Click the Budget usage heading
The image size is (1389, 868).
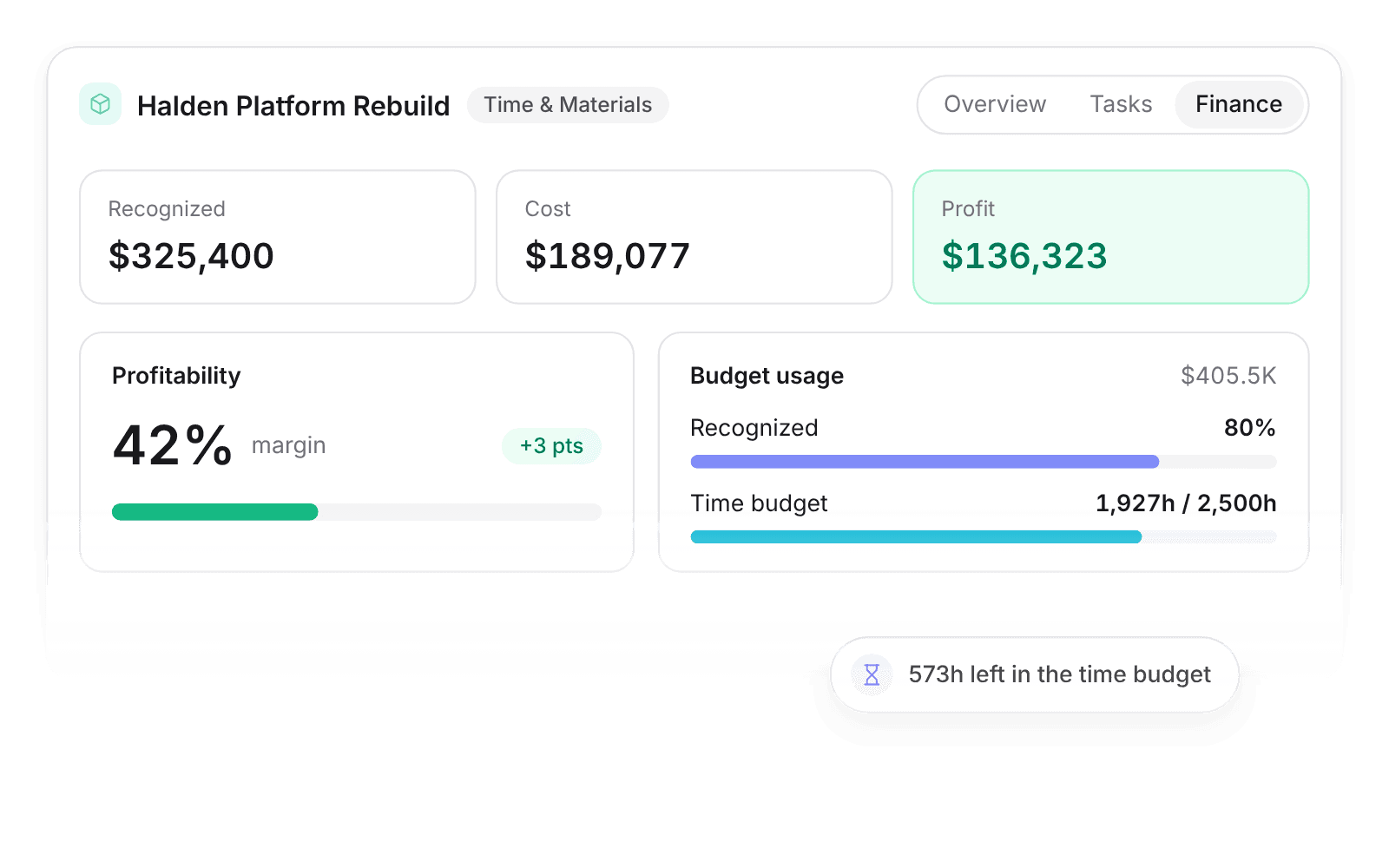click(x=767, y=376)
